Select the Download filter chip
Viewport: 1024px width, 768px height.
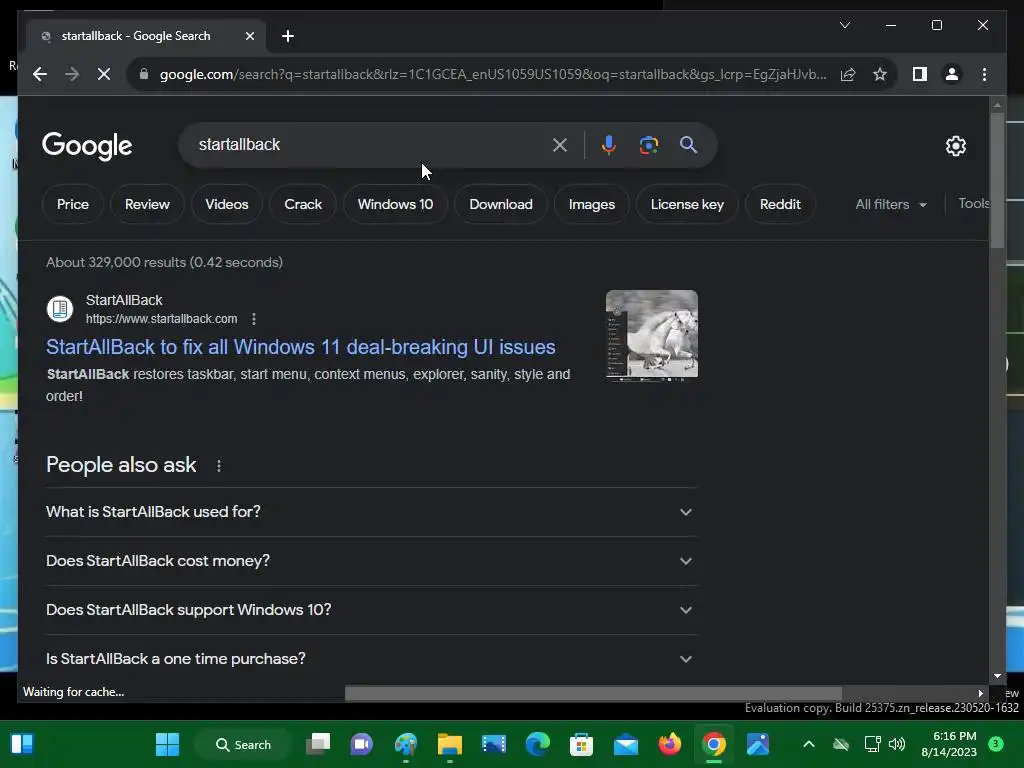click(501, 204)
